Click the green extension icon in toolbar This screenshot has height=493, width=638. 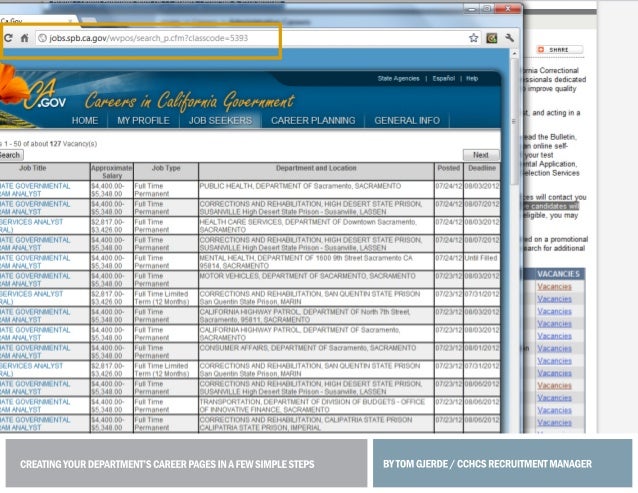492,38
